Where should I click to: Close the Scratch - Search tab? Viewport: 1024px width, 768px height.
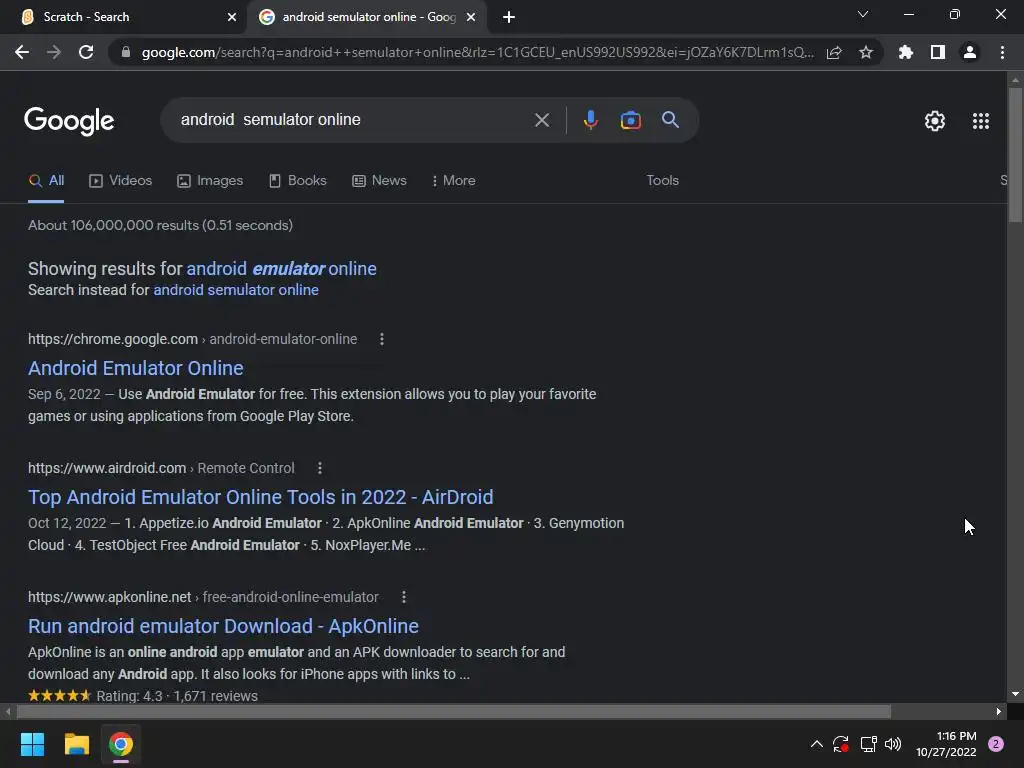click(232, 17)
